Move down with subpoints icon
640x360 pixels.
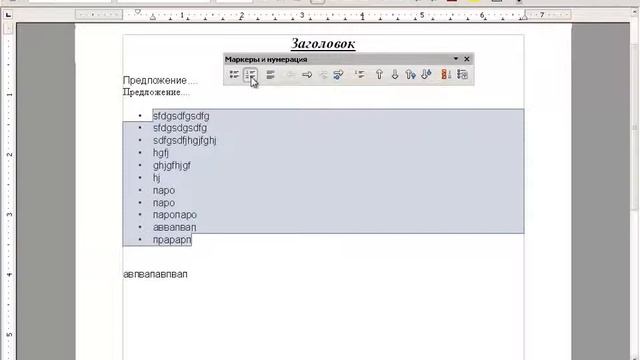point(426,75)
